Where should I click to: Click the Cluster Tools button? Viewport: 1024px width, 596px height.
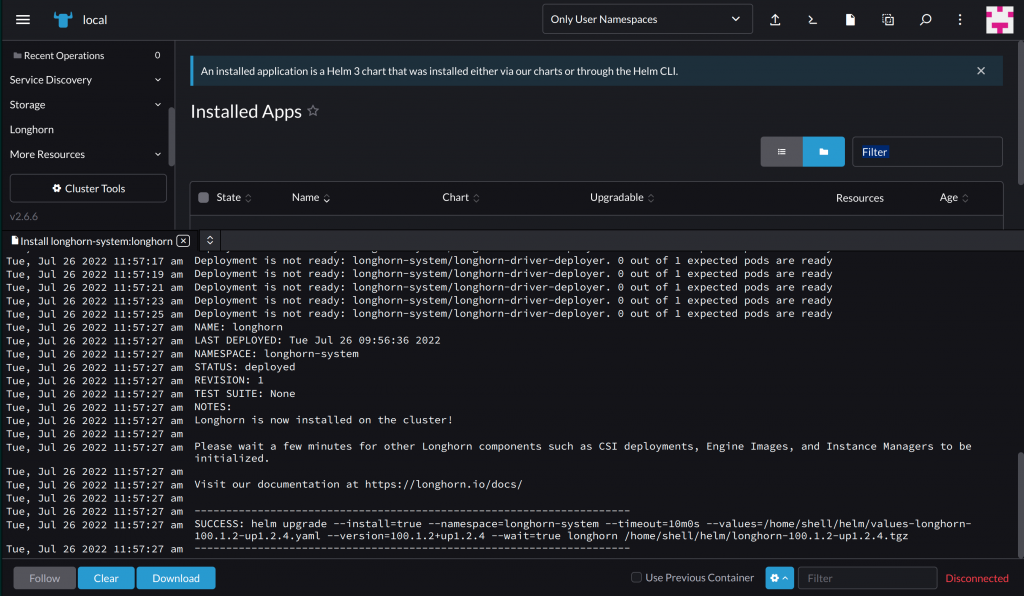(x=88, y=188)
